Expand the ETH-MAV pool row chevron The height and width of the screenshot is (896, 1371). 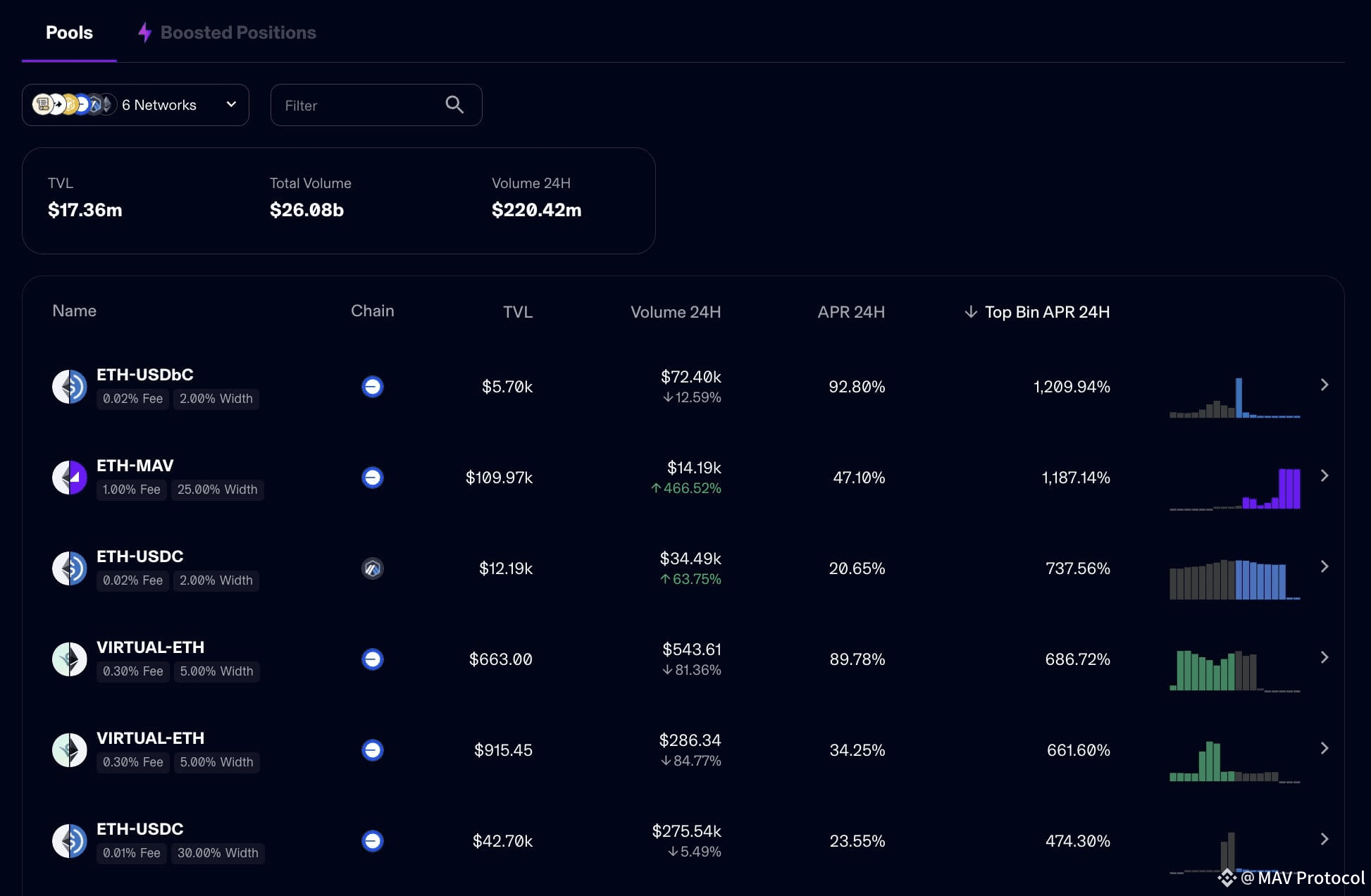tap(1325, 475)
